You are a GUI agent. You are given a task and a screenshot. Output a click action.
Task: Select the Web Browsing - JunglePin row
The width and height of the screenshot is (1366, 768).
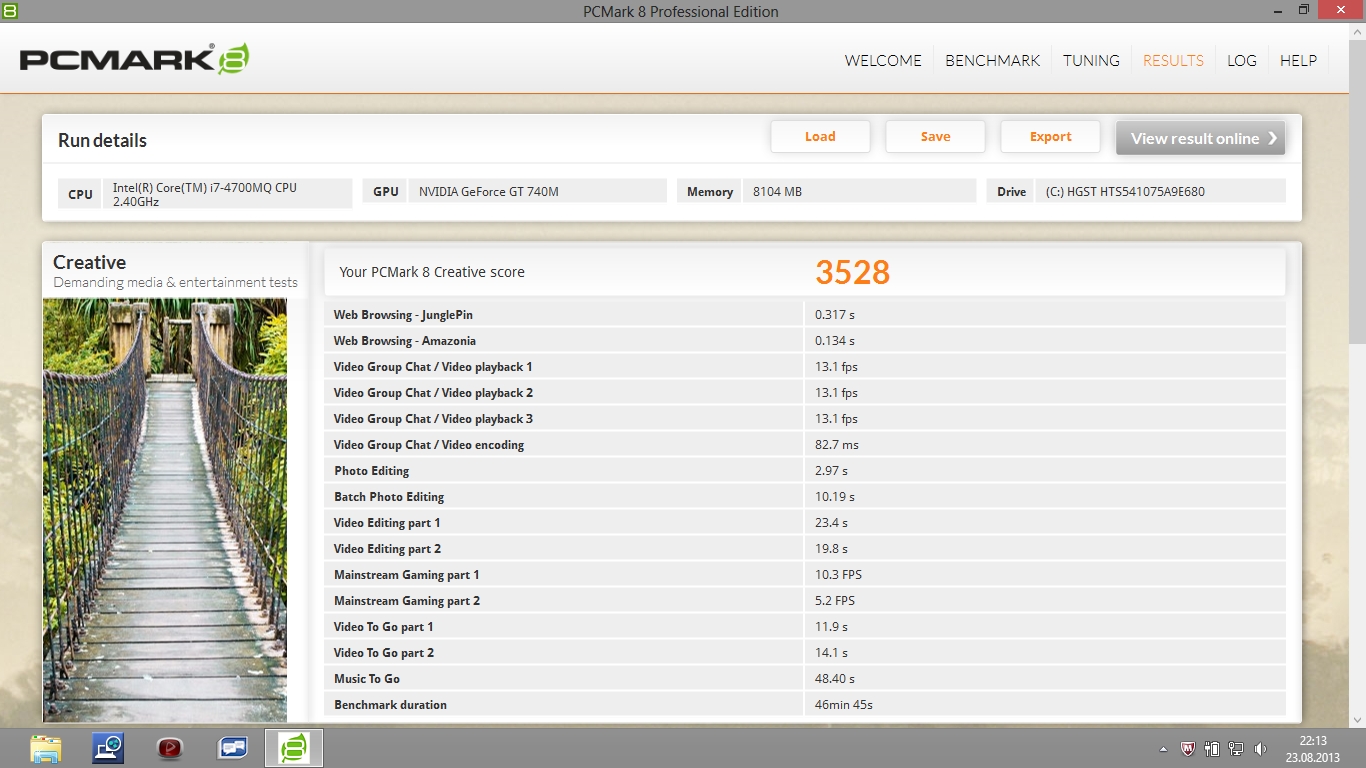coord(805,315)
